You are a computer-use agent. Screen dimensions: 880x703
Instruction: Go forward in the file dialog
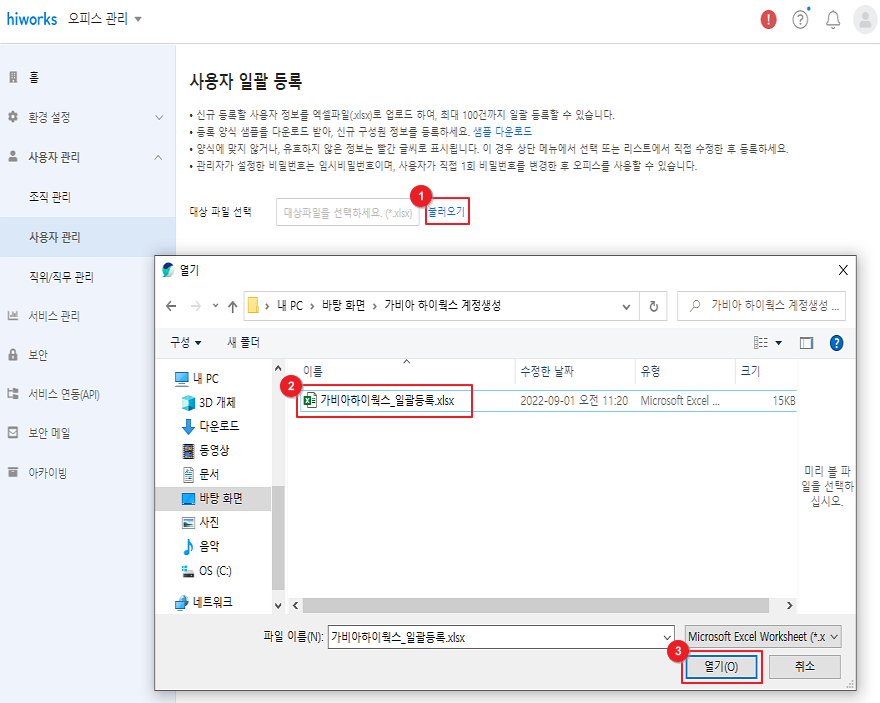196,306
